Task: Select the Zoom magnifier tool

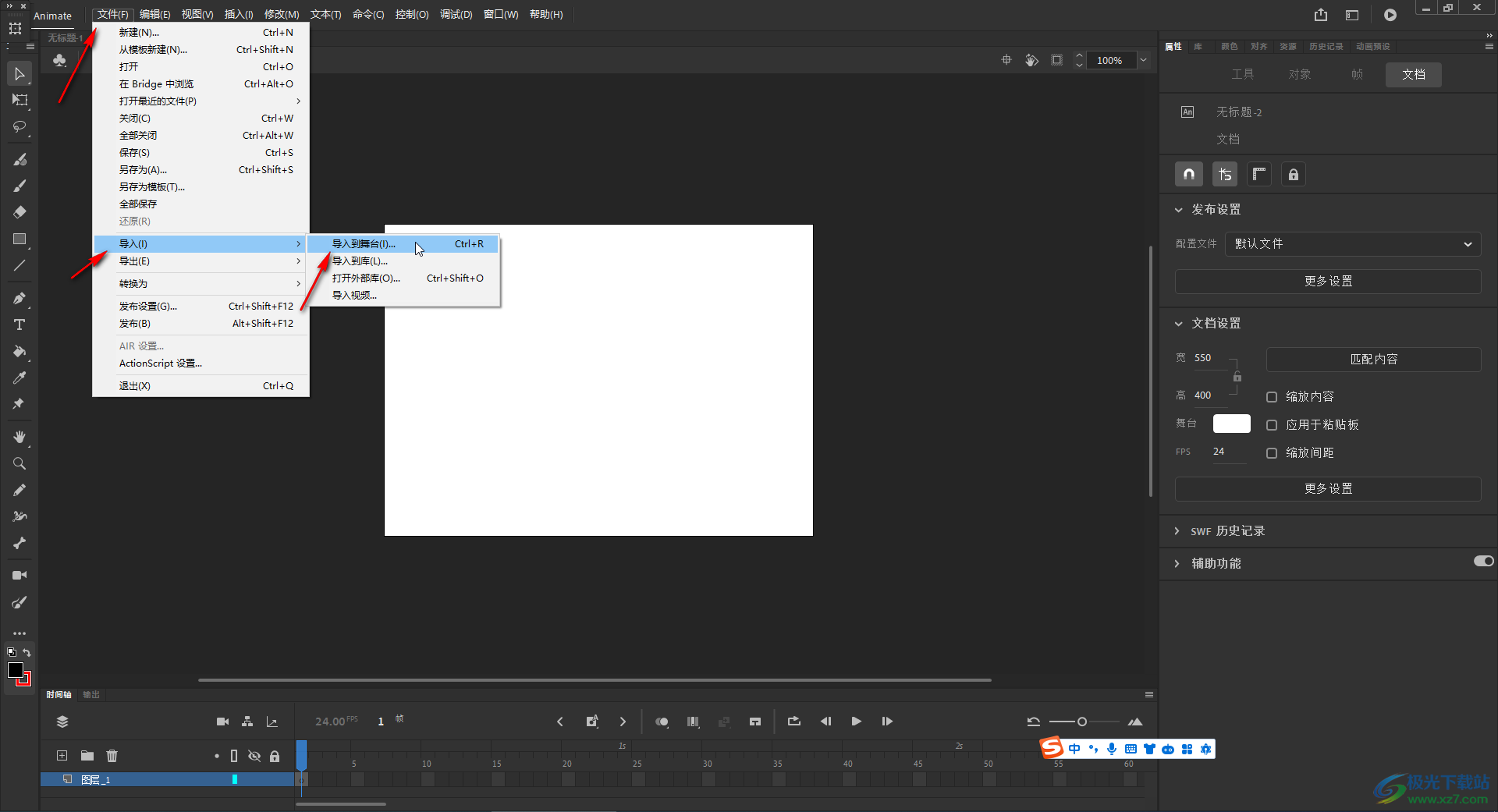Action: tap(20, 463)
